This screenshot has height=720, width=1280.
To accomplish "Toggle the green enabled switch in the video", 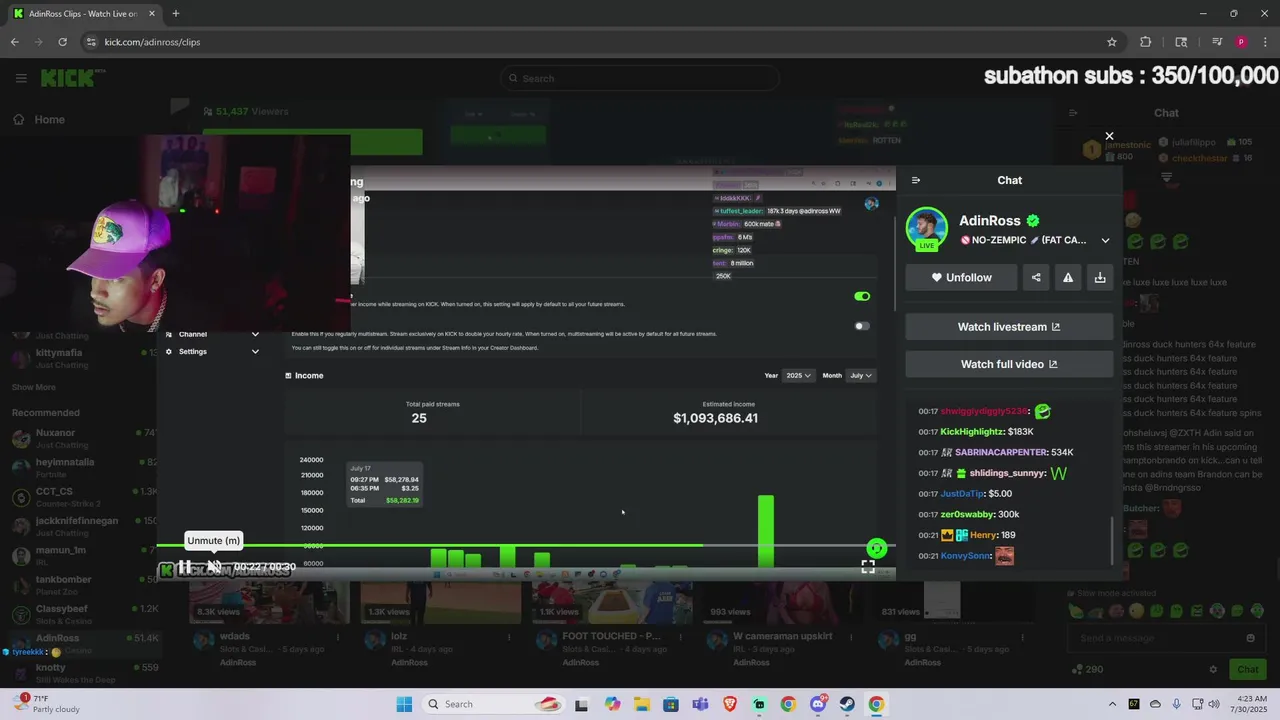I will [x=862, y=296].
